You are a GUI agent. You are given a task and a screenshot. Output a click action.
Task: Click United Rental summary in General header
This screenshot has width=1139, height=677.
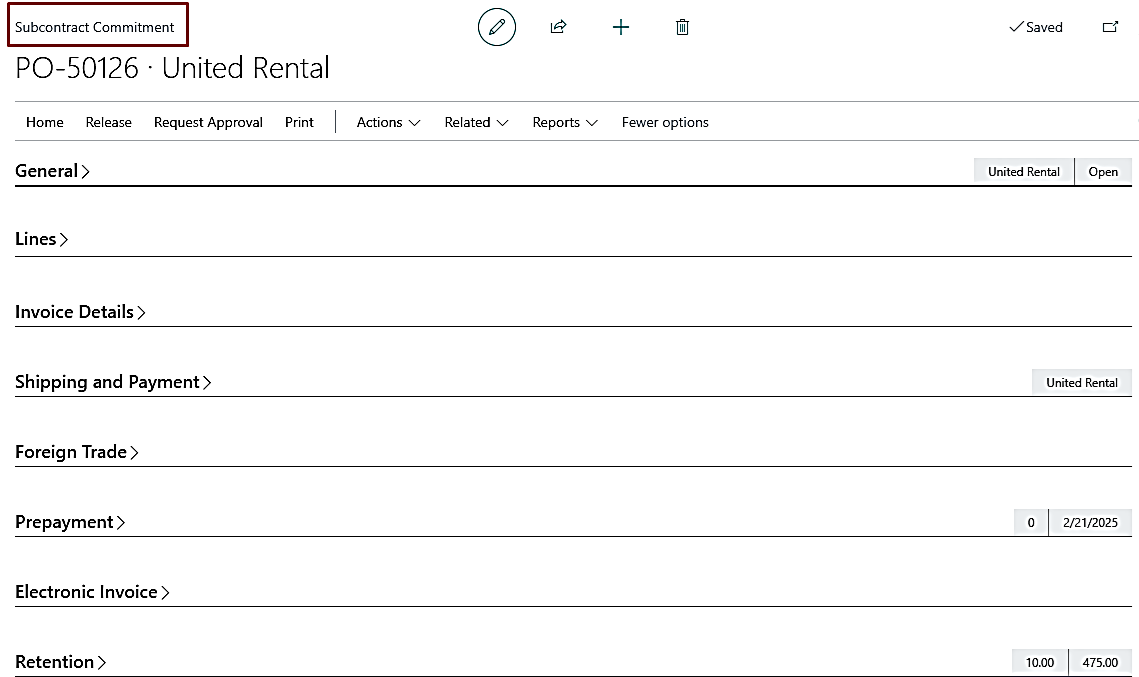(1024, 171)
